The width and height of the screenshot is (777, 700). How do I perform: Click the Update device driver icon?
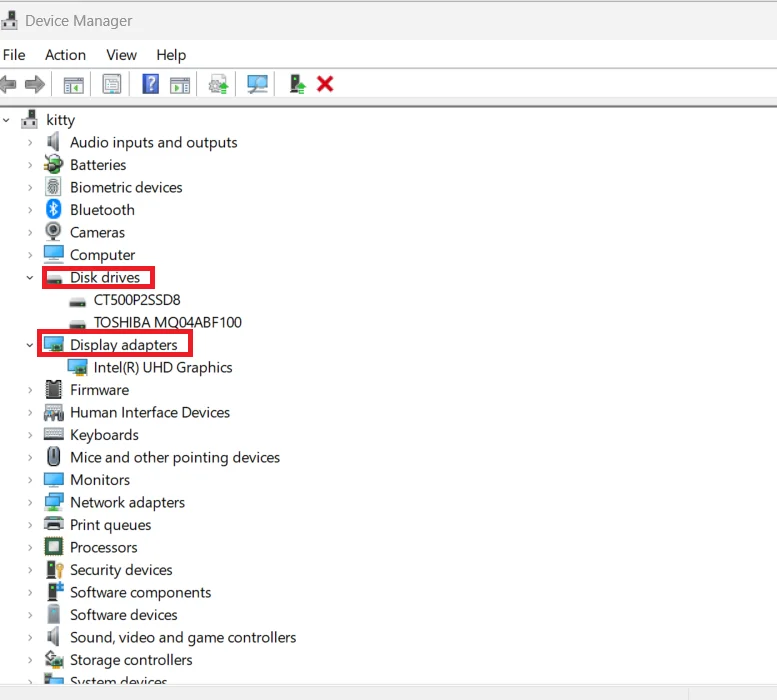coord(218,84)
